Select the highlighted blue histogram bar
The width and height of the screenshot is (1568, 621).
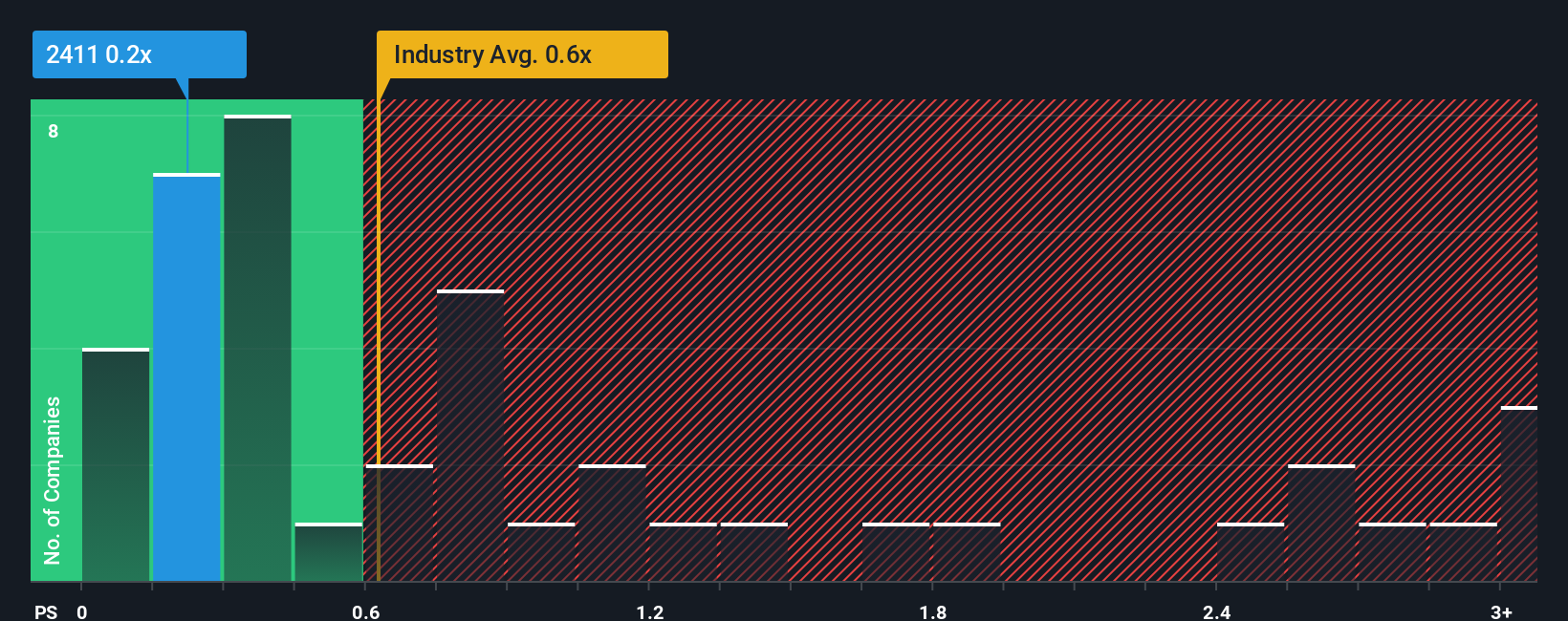click(x=186, y=377)
